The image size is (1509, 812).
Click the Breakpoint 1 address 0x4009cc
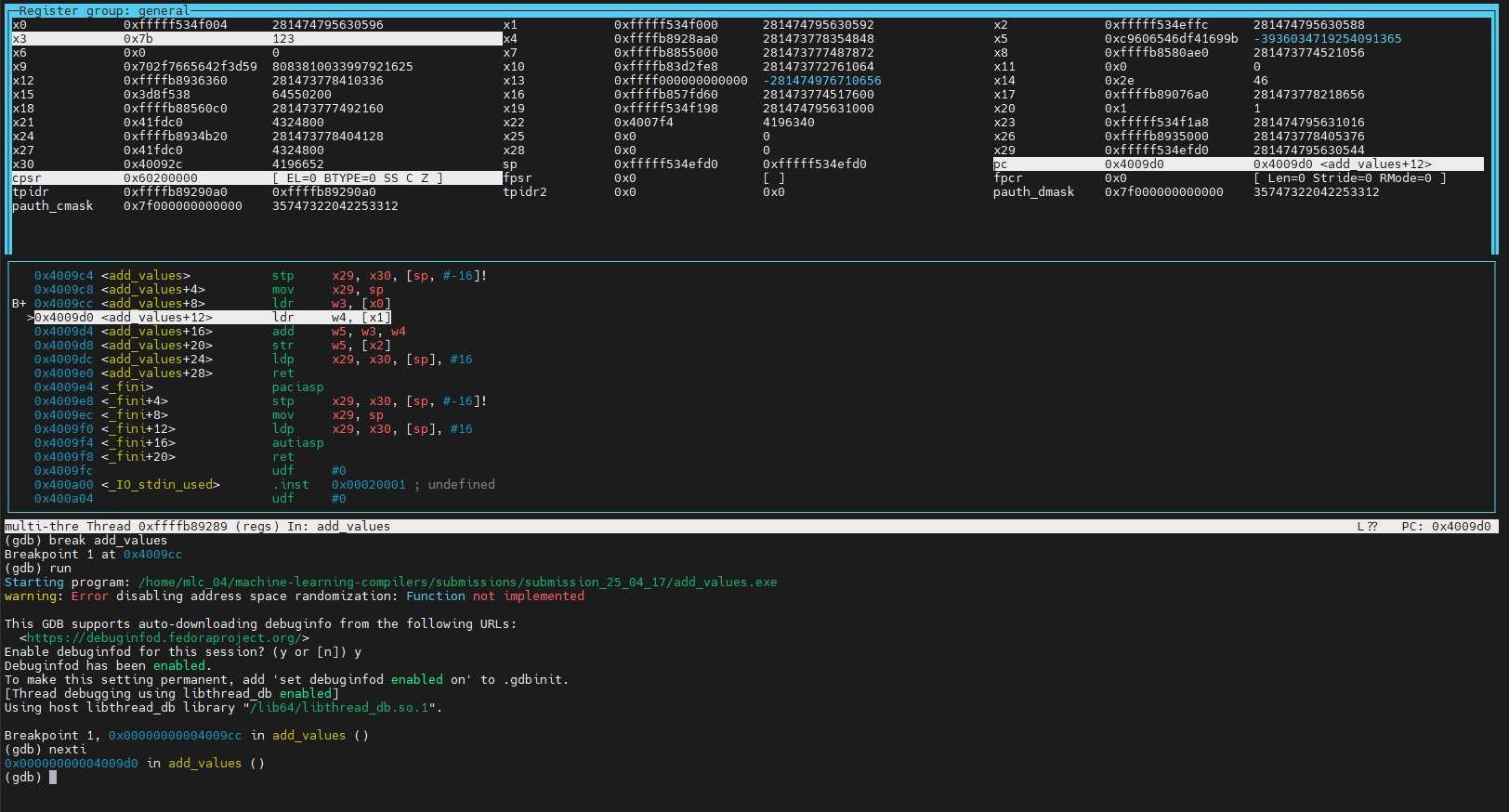[x=153, y=555]
